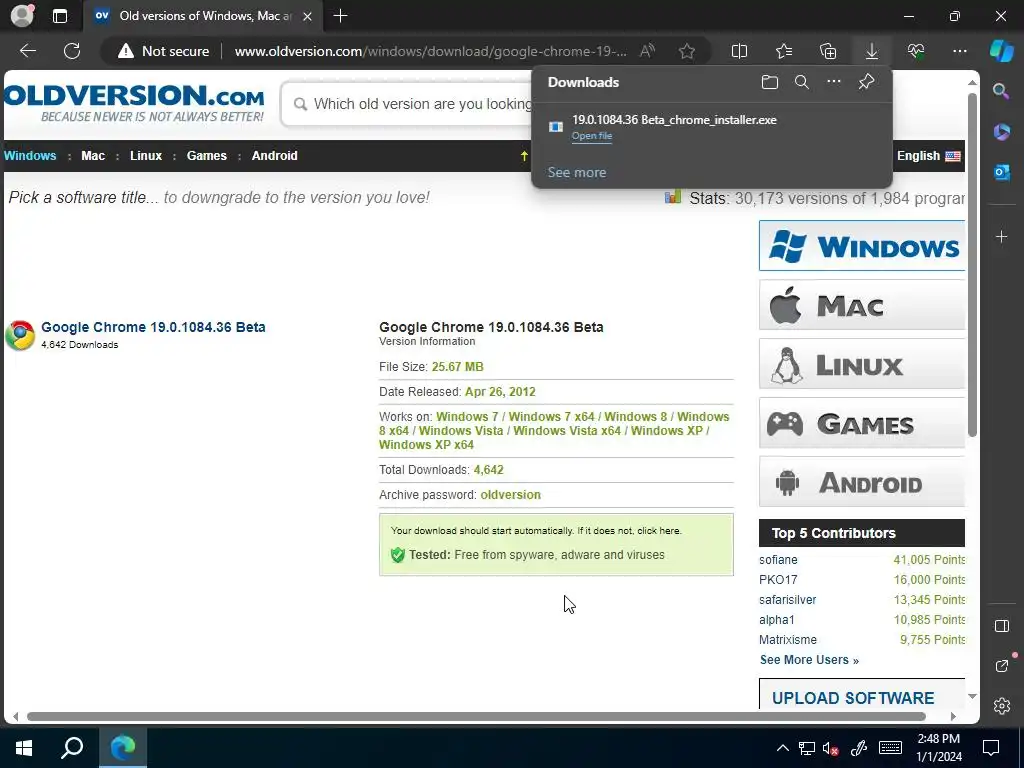The height and width of the screenshot is (768, 1024).
Task: Open more options in Downloads panel
Action: [833, 82]
